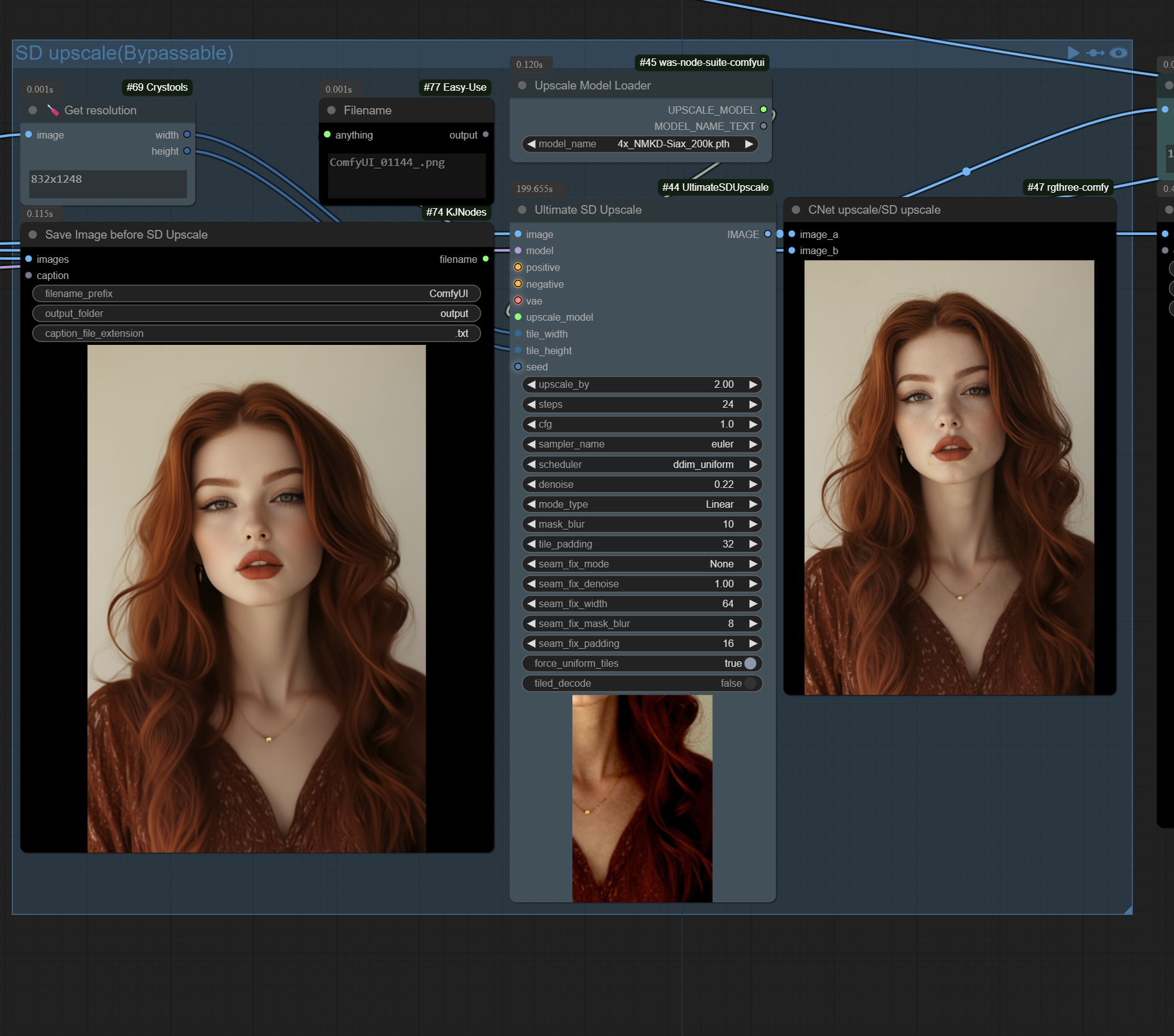This screenshot has width=1174, height=1036.
Task: Collapse the Filename node via its dot
Action: pos(331,111)
